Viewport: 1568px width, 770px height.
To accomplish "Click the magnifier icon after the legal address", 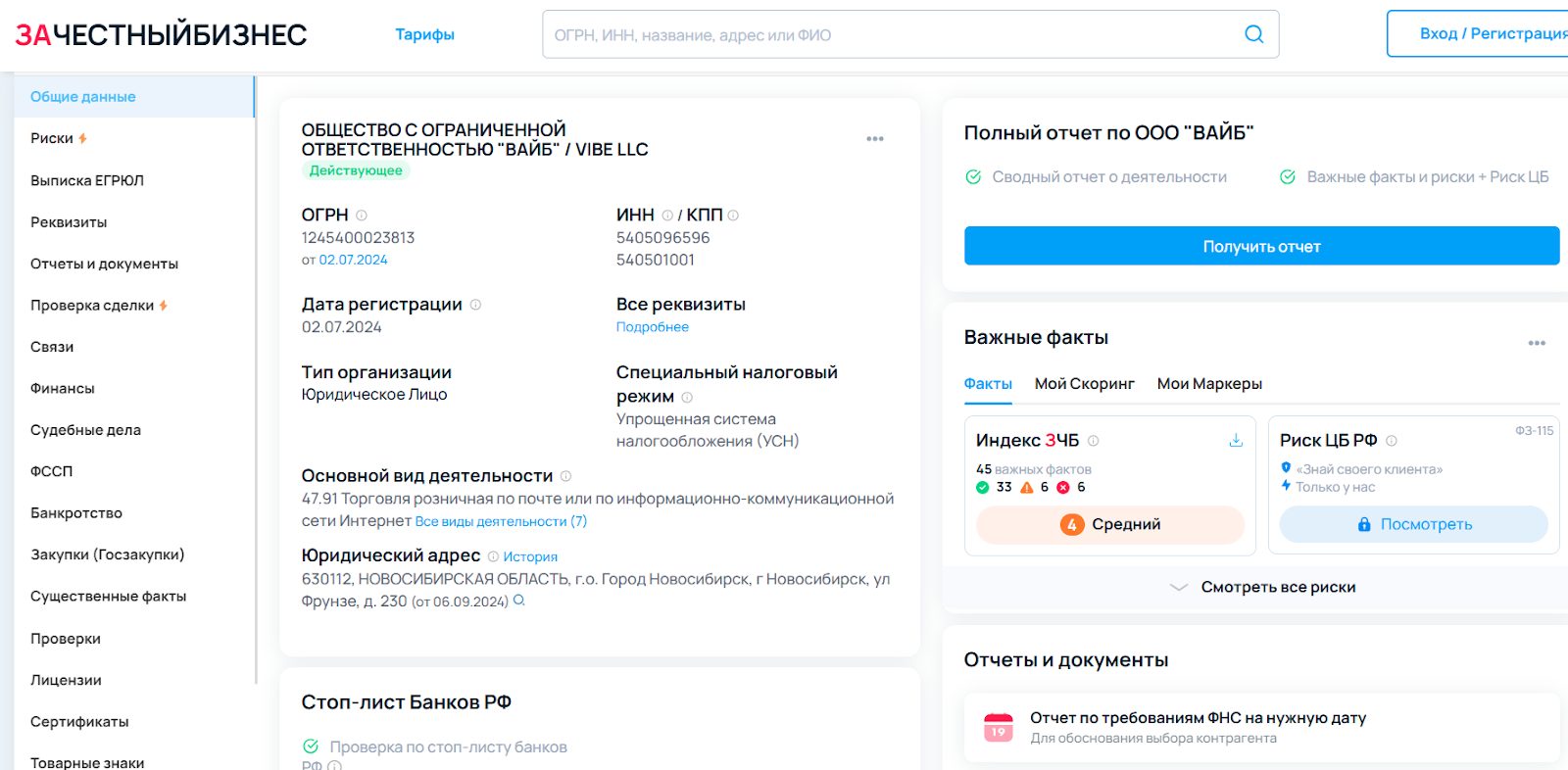I will pyautogui.click(x=519, y=601).
